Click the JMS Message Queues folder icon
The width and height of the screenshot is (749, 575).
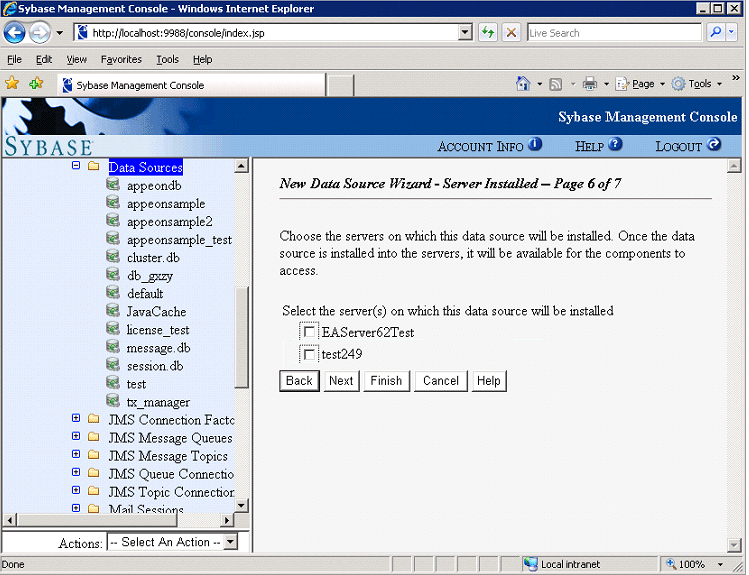point(94,437)
